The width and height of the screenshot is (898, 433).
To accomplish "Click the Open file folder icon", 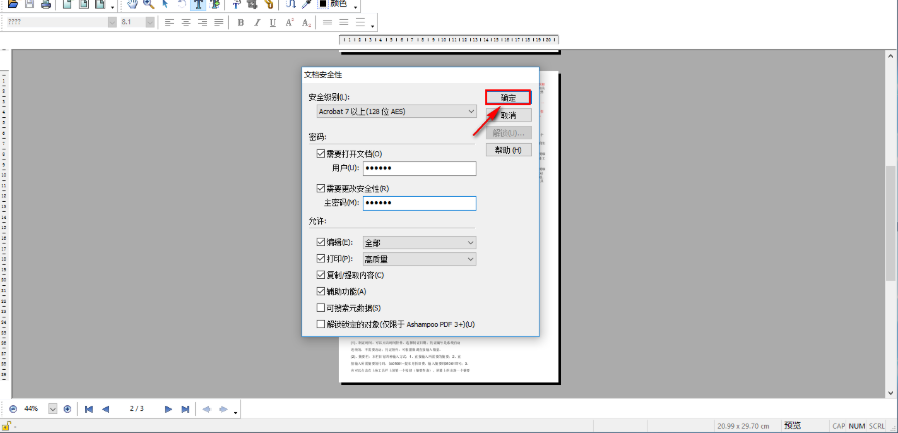I will [13, 4].
